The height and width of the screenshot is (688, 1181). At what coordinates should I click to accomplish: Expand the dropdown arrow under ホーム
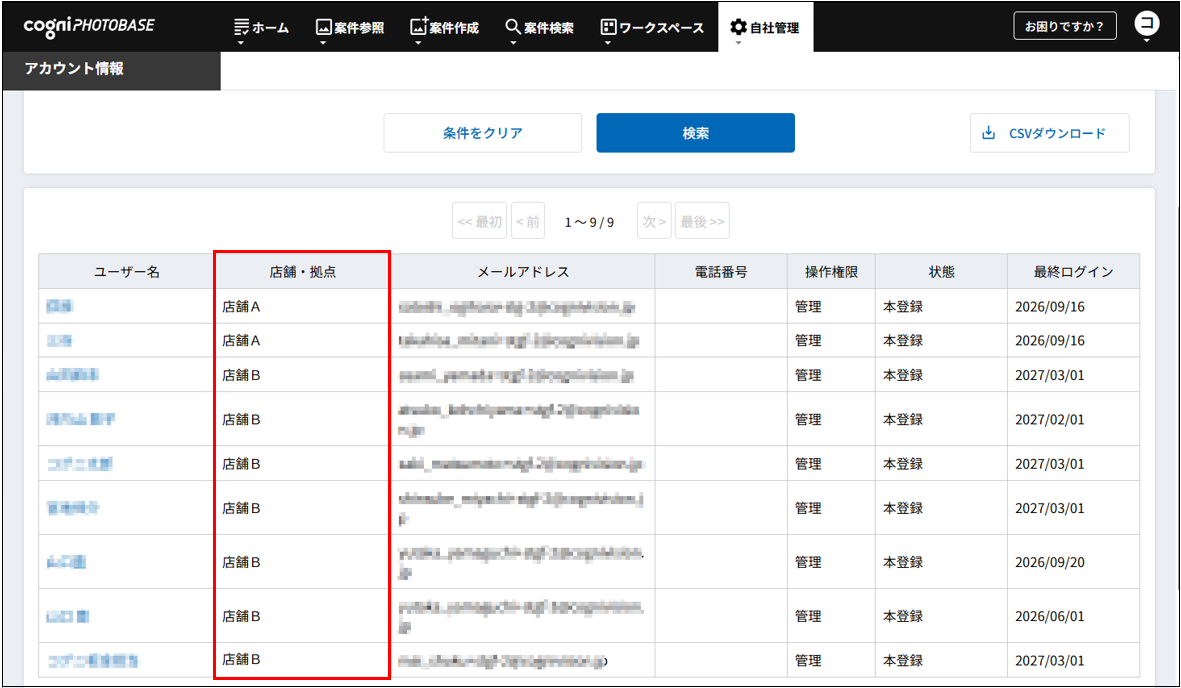(240, 43)
